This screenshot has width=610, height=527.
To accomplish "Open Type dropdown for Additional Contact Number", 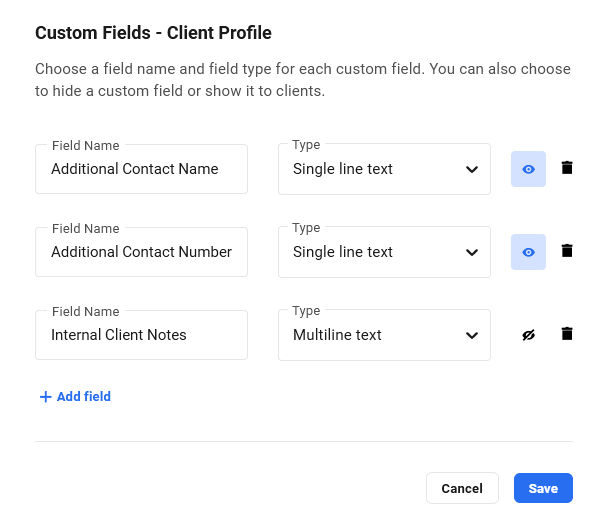I will (384, 252).
